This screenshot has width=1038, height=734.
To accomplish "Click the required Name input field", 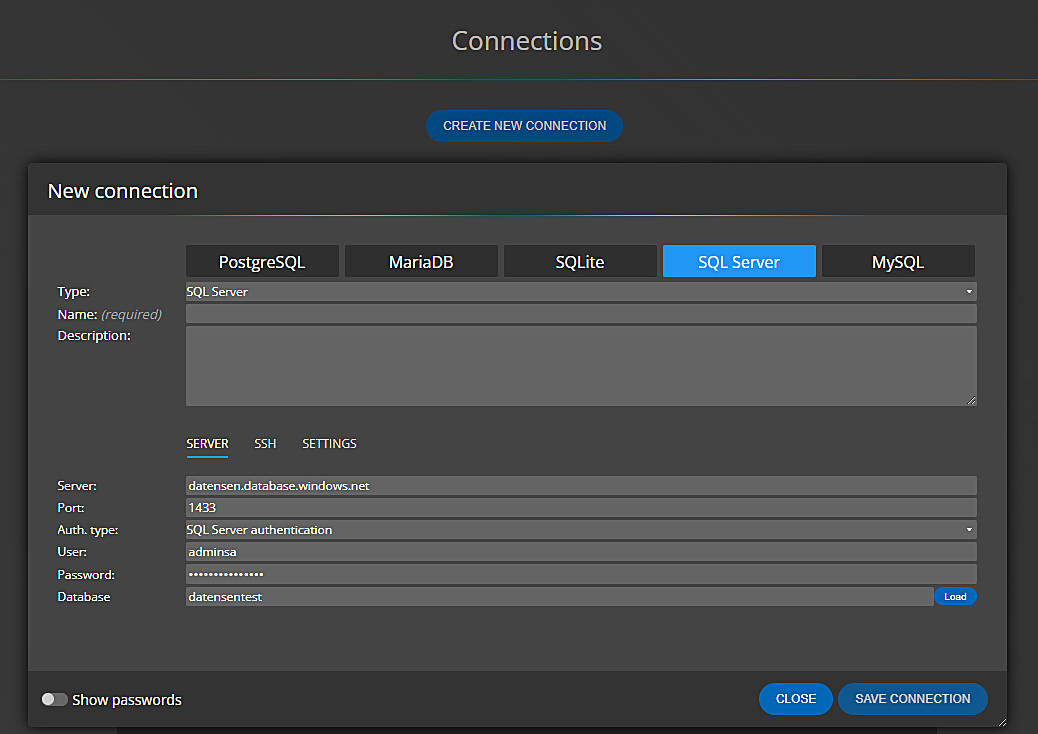I will point(580,313).
